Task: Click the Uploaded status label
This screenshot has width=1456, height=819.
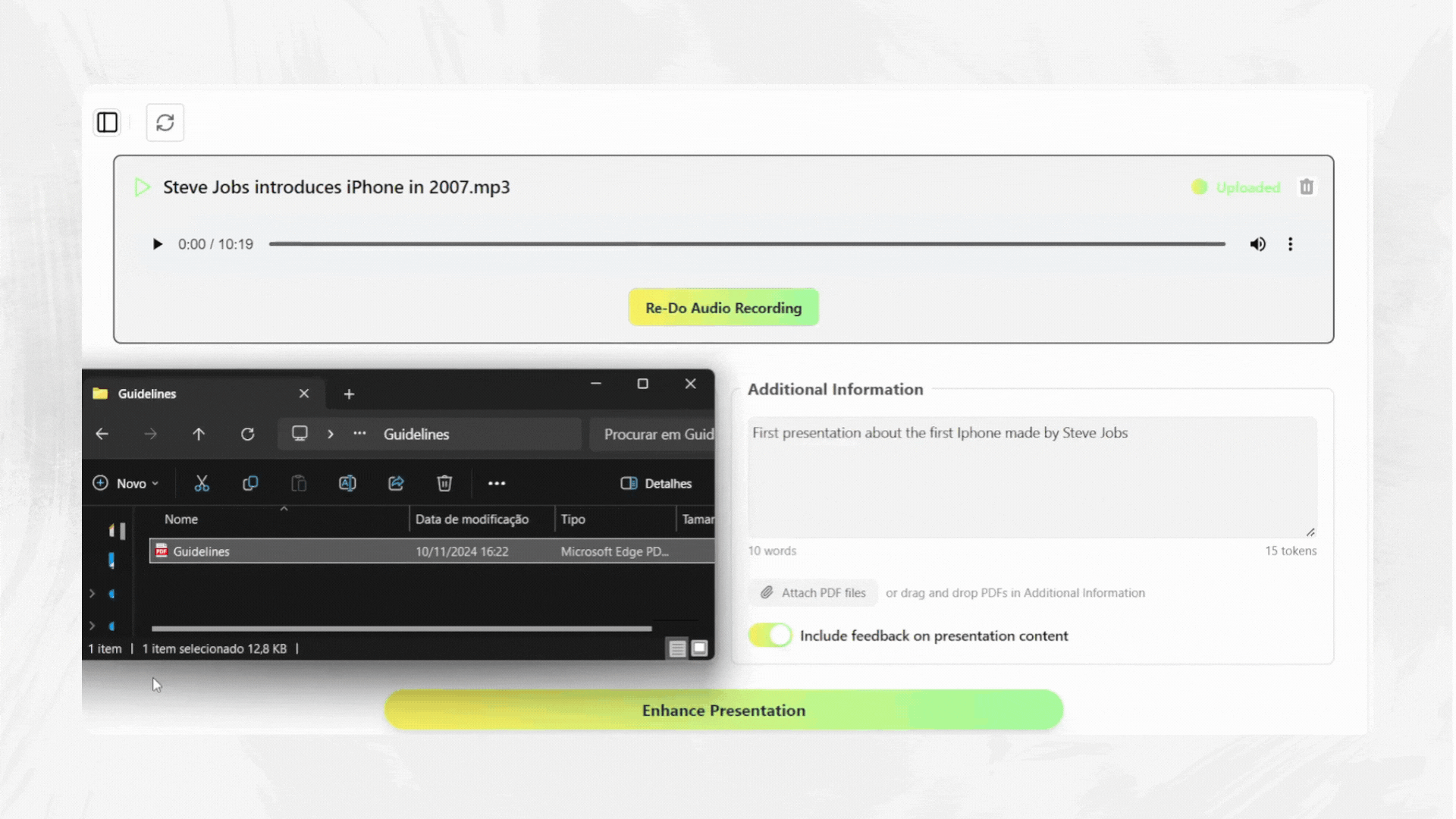Action: click(1247, 187)
